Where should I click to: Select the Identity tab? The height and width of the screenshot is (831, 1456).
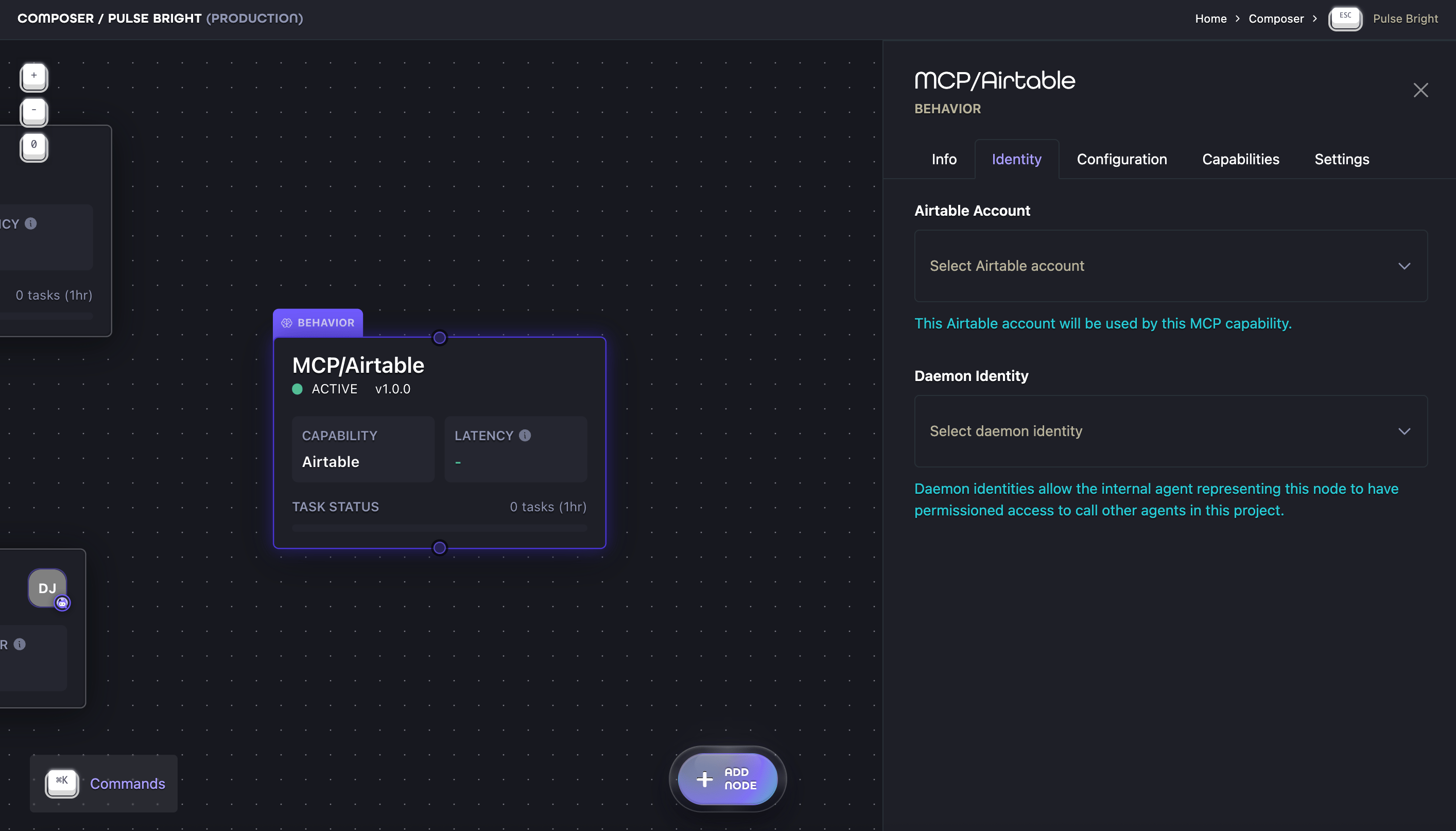click(1016, 159)
